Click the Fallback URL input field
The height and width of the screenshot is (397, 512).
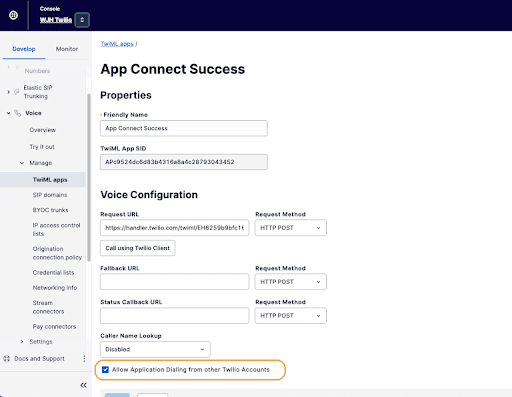click(174, 282)
